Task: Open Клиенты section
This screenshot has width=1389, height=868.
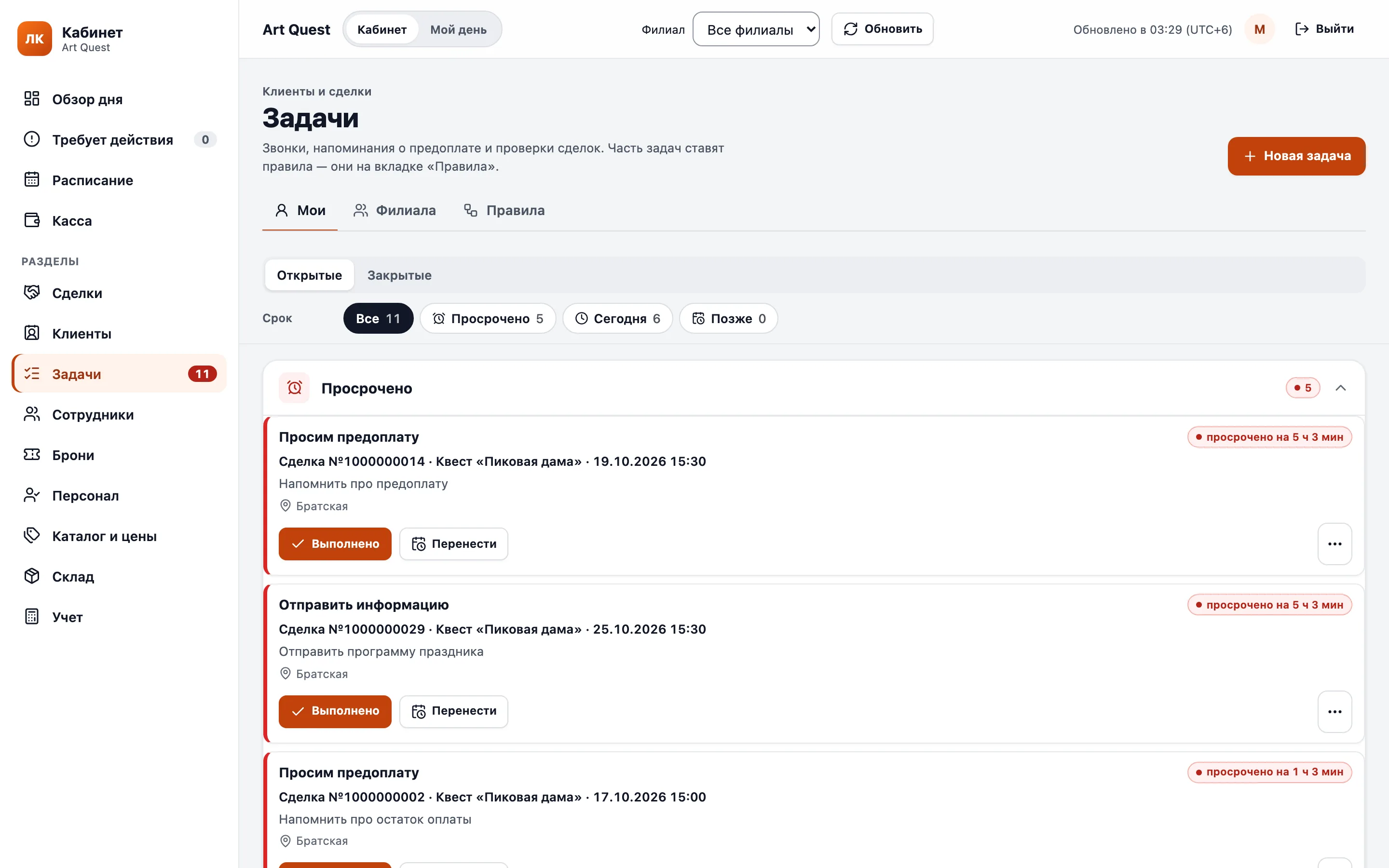Action: pos(119,334)
